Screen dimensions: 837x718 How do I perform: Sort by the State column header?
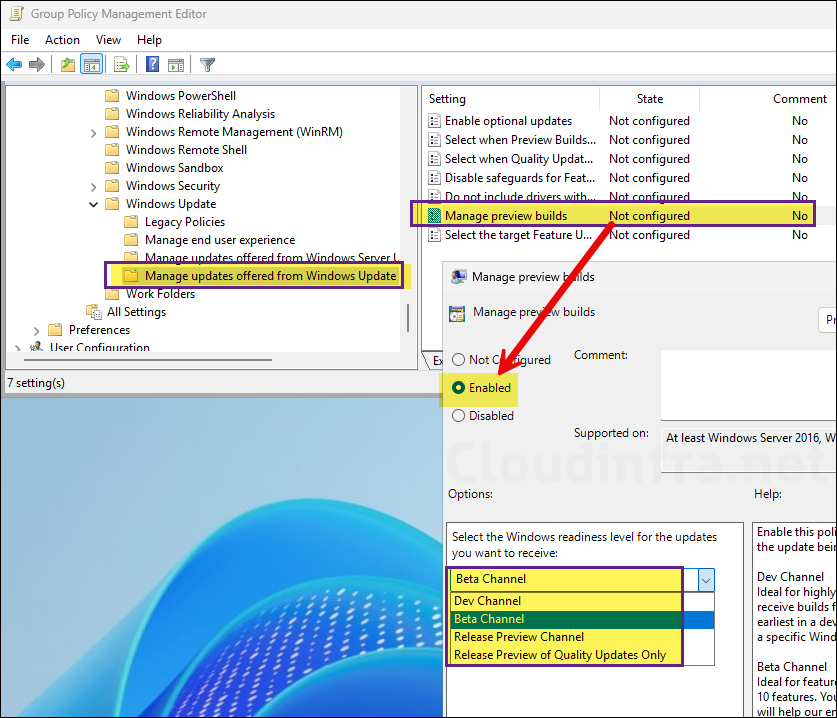[650, 99]
